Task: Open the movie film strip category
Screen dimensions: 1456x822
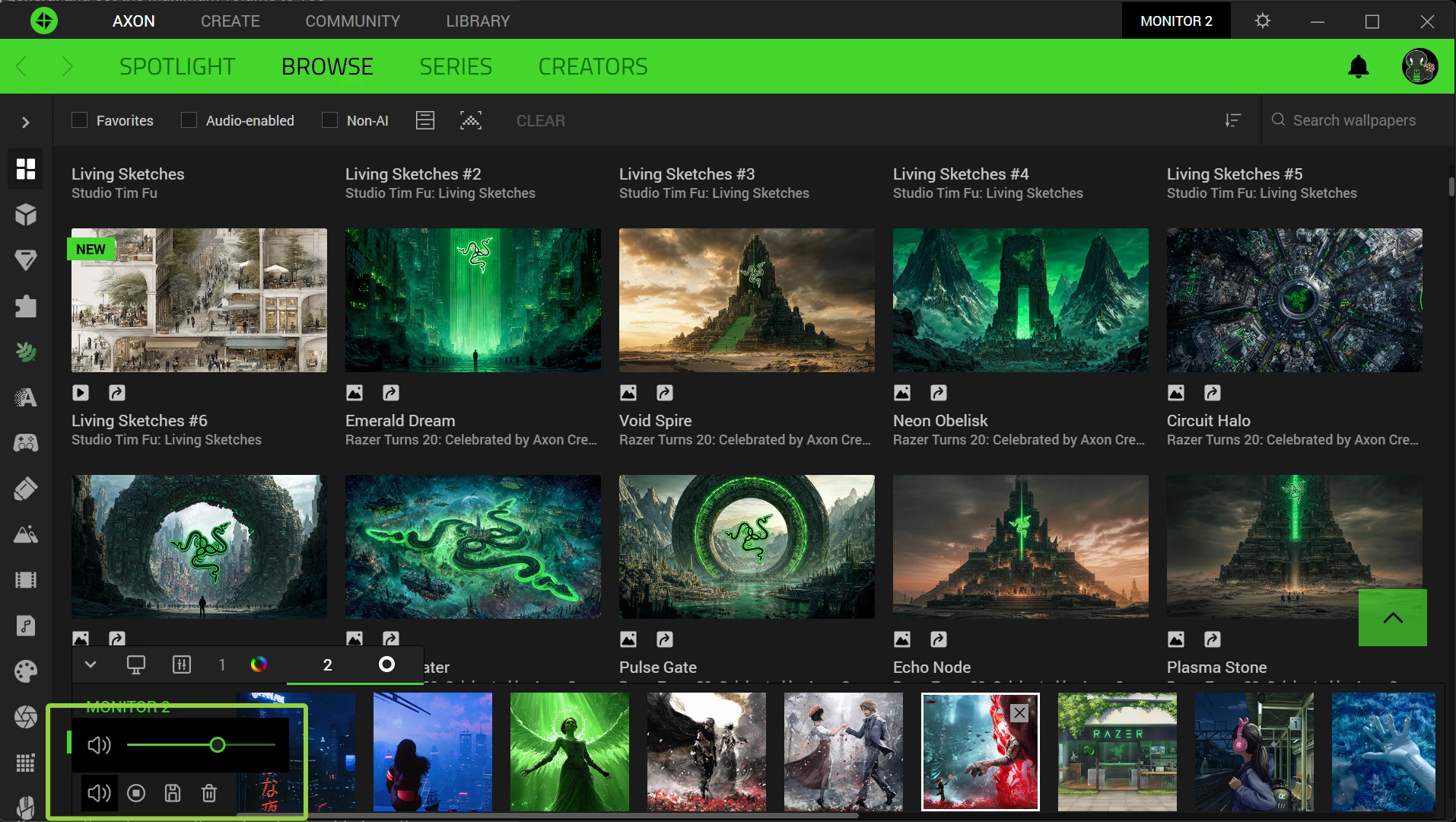Action: coord(26,580)
